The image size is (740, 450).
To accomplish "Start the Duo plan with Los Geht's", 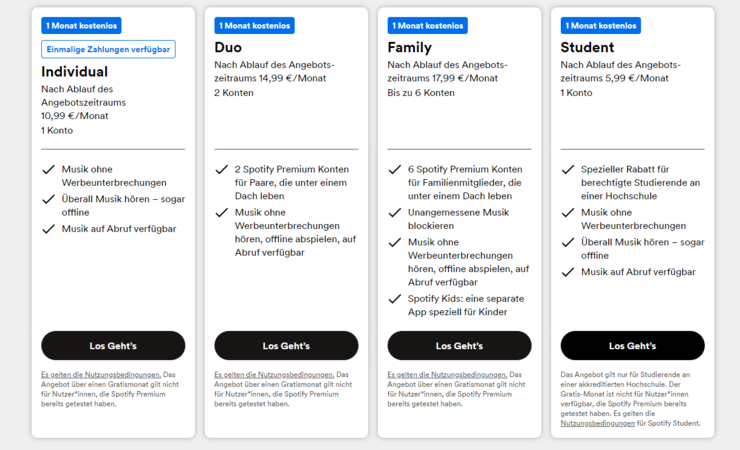I will 286,345.
